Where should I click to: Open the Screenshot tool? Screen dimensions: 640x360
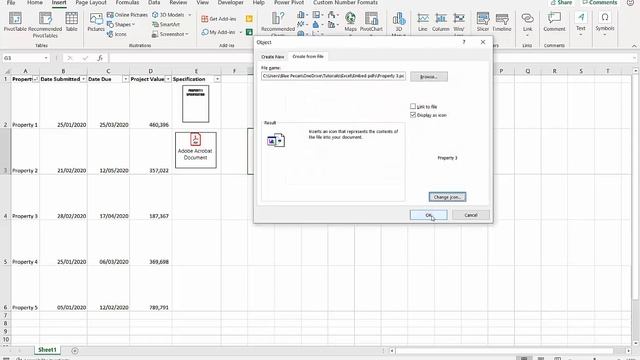tap(170, 34)
